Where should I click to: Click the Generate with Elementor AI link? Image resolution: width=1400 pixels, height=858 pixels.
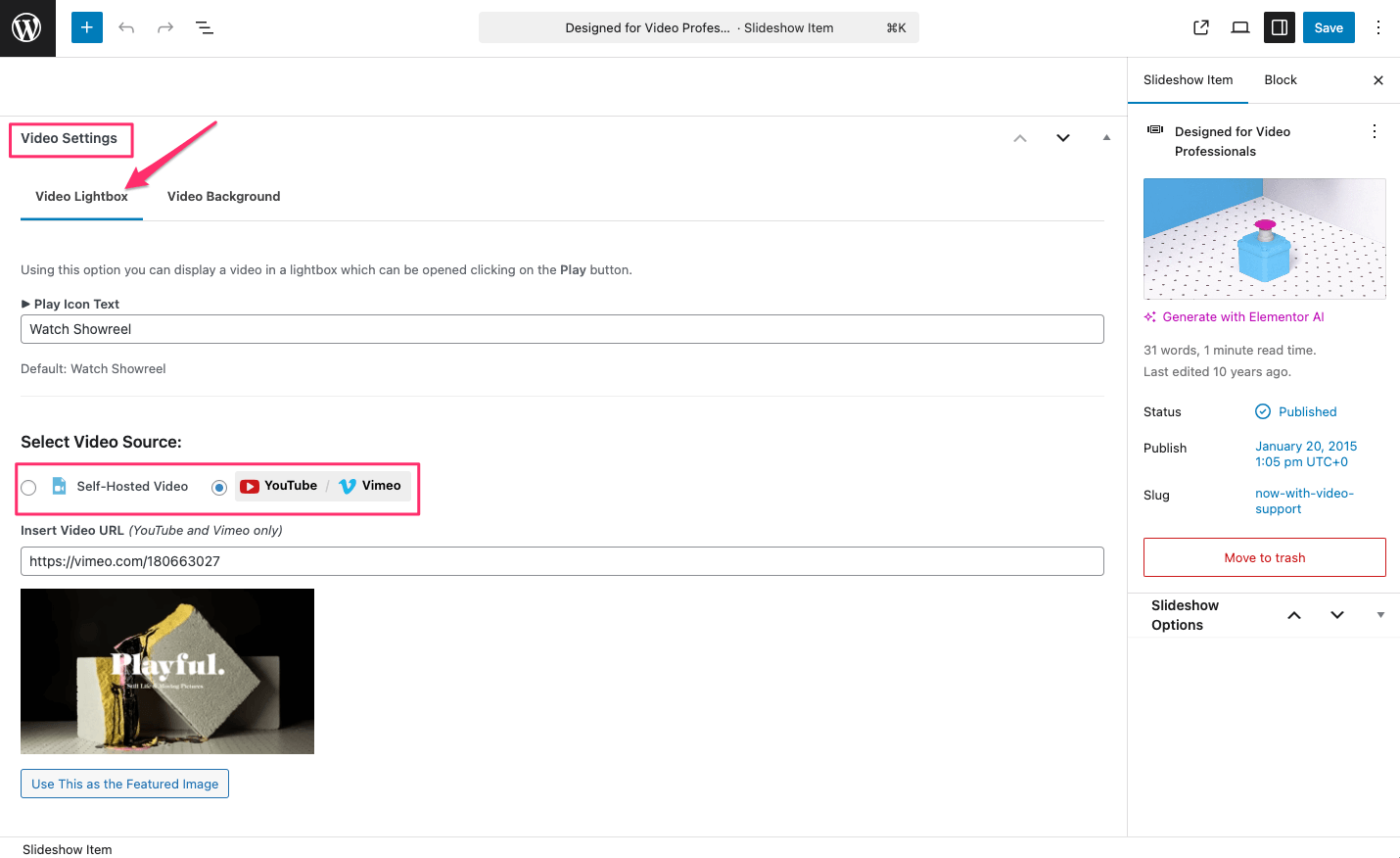1242,317
